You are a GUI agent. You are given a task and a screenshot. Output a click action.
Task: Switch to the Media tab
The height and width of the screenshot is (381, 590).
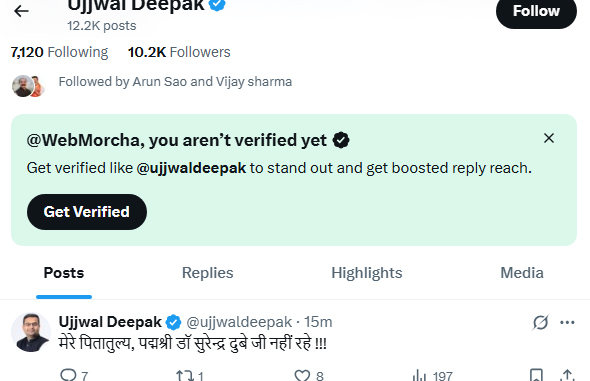522,273
